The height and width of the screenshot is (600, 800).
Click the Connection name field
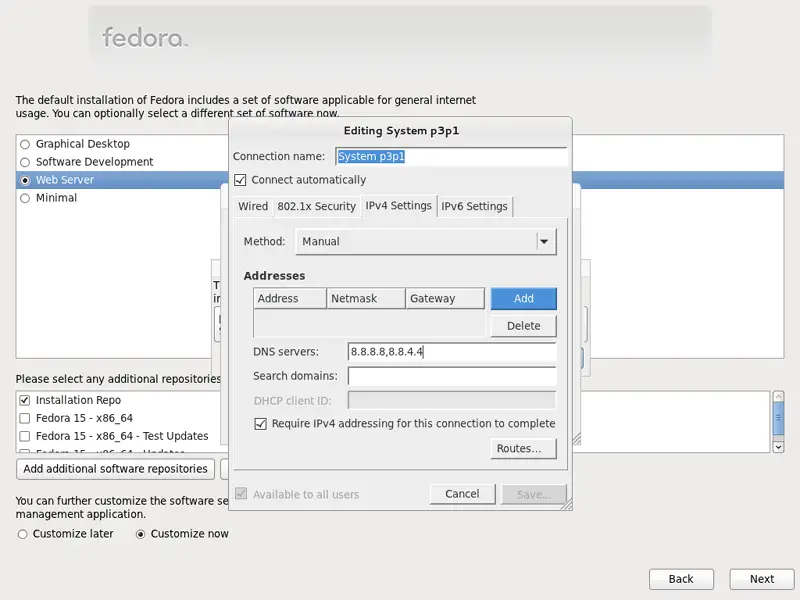tap(452, 156)
